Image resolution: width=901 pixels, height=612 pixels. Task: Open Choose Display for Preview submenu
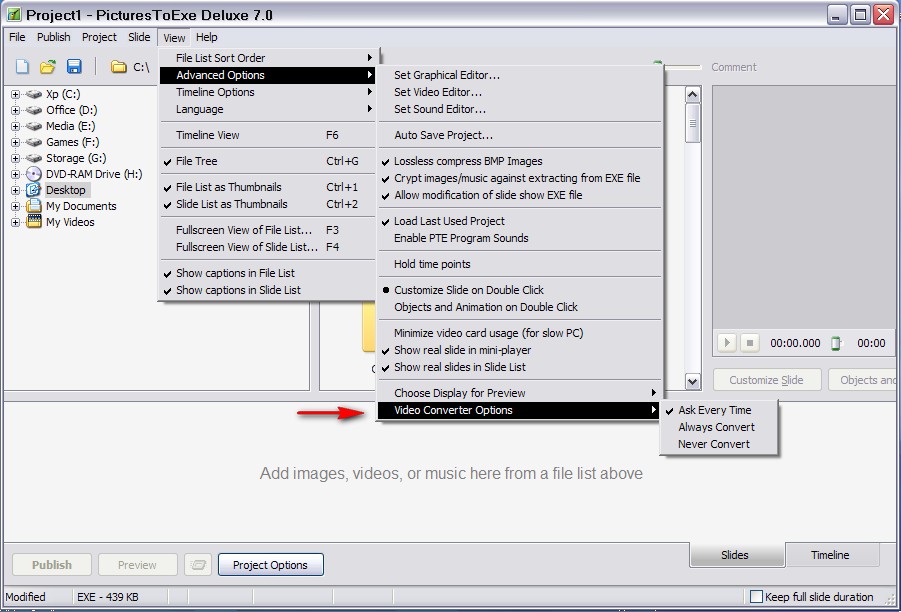point(519,393)
